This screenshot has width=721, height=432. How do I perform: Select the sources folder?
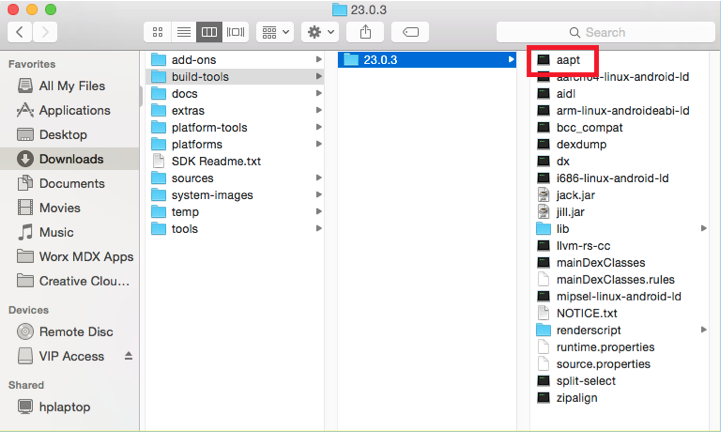click(235, 178)
